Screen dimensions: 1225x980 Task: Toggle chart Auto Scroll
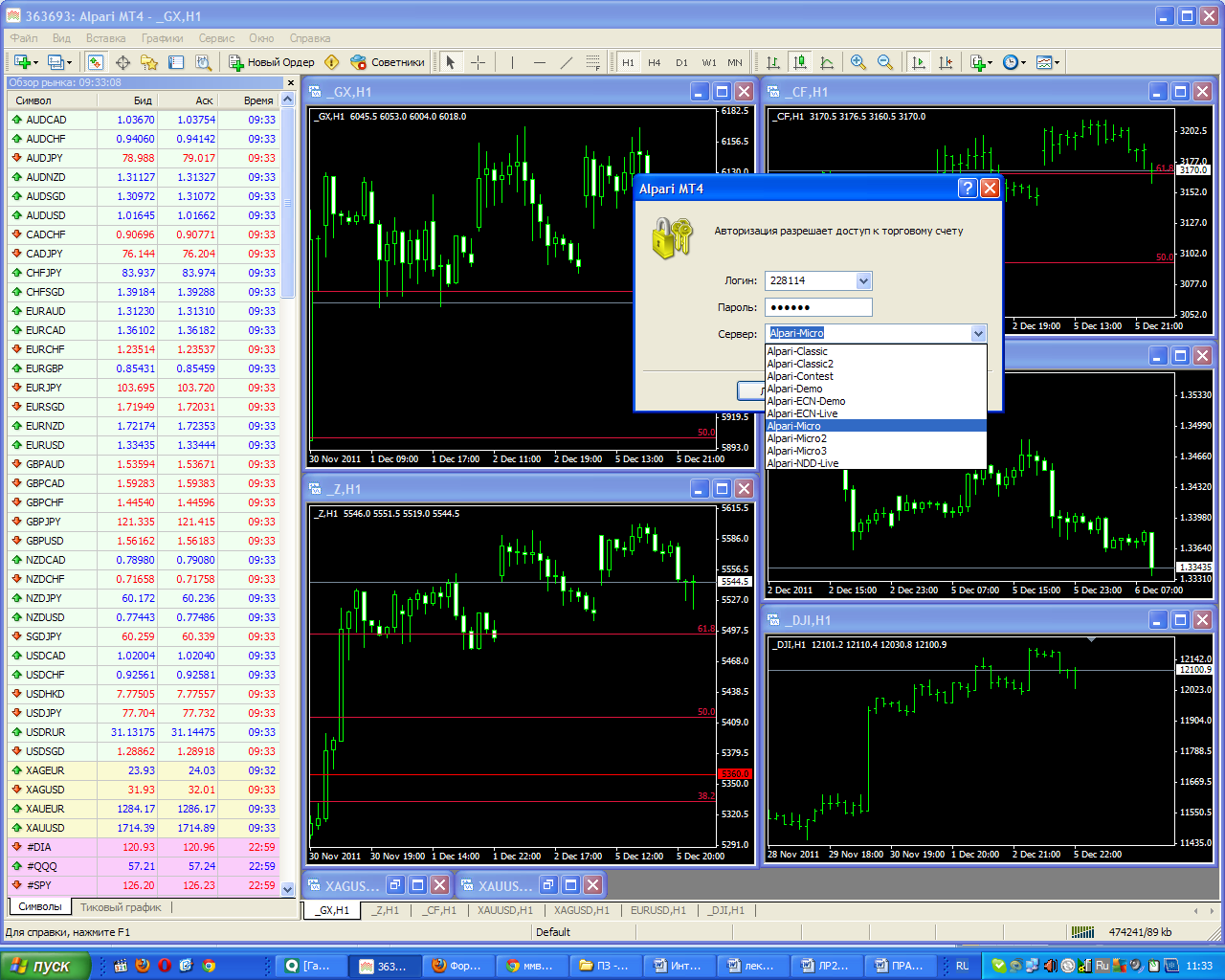919,62
